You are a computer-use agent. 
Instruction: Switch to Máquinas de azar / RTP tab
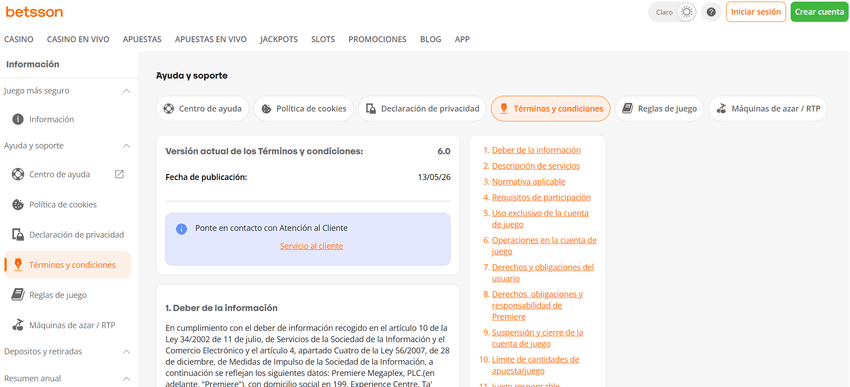click(768, 108)
